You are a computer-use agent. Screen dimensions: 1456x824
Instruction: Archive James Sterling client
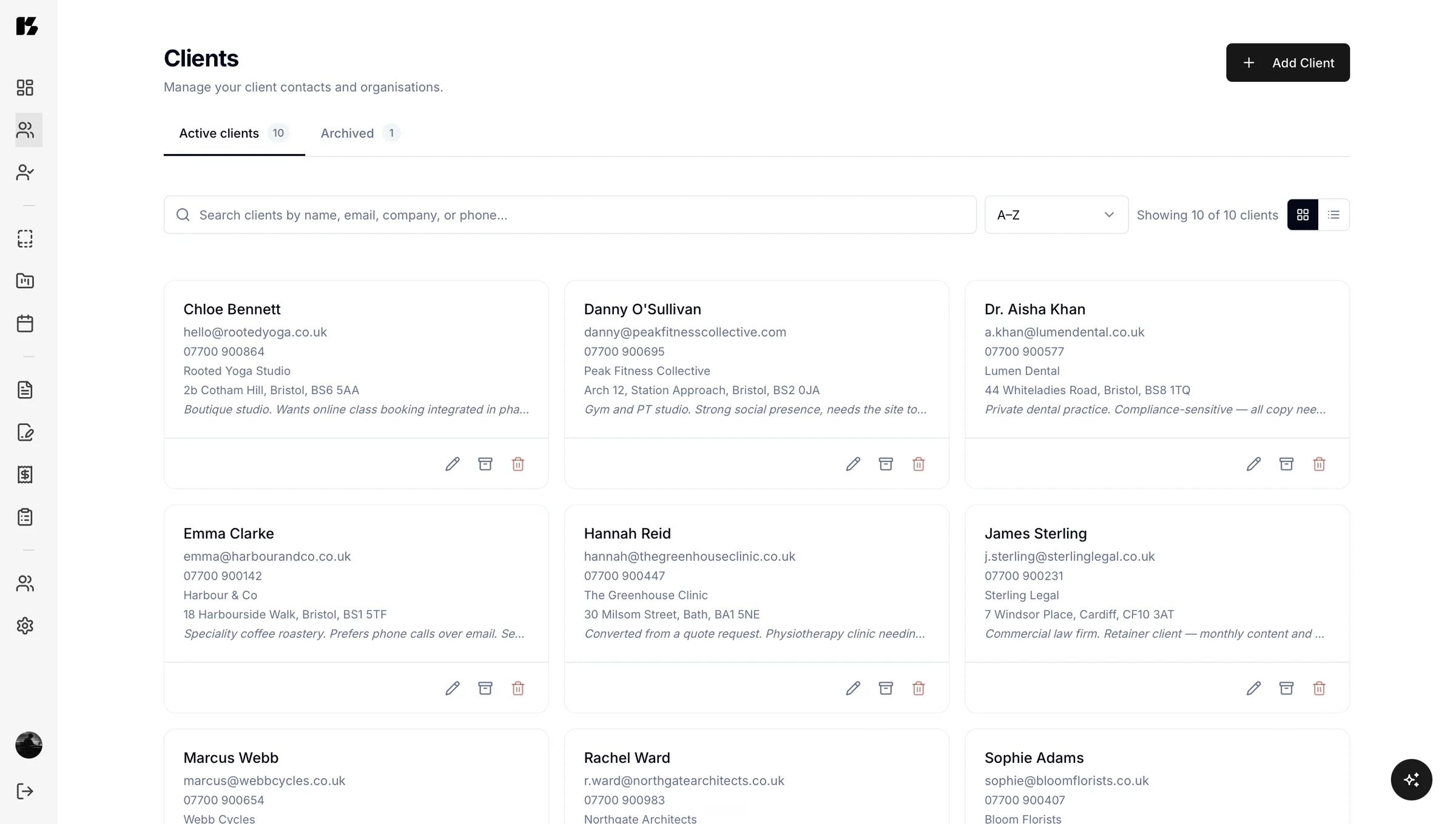[x=1286, y=688]
